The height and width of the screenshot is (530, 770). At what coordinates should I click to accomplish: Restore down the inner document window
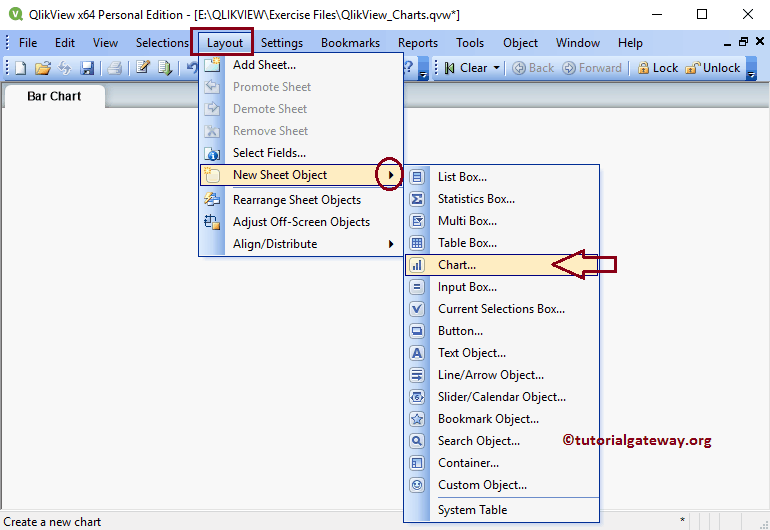tap(743, 42)
